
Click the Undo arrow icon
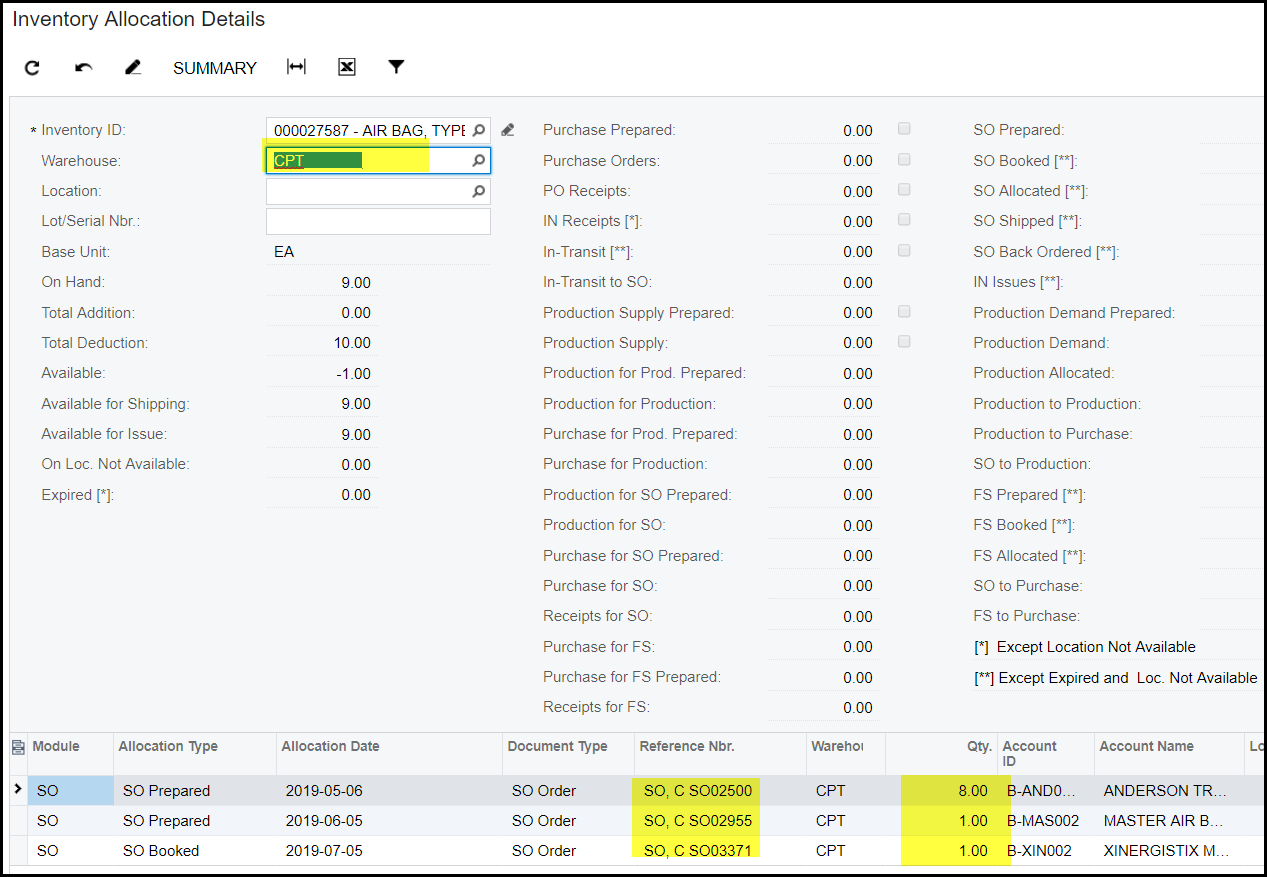click(x=84, y=68)
